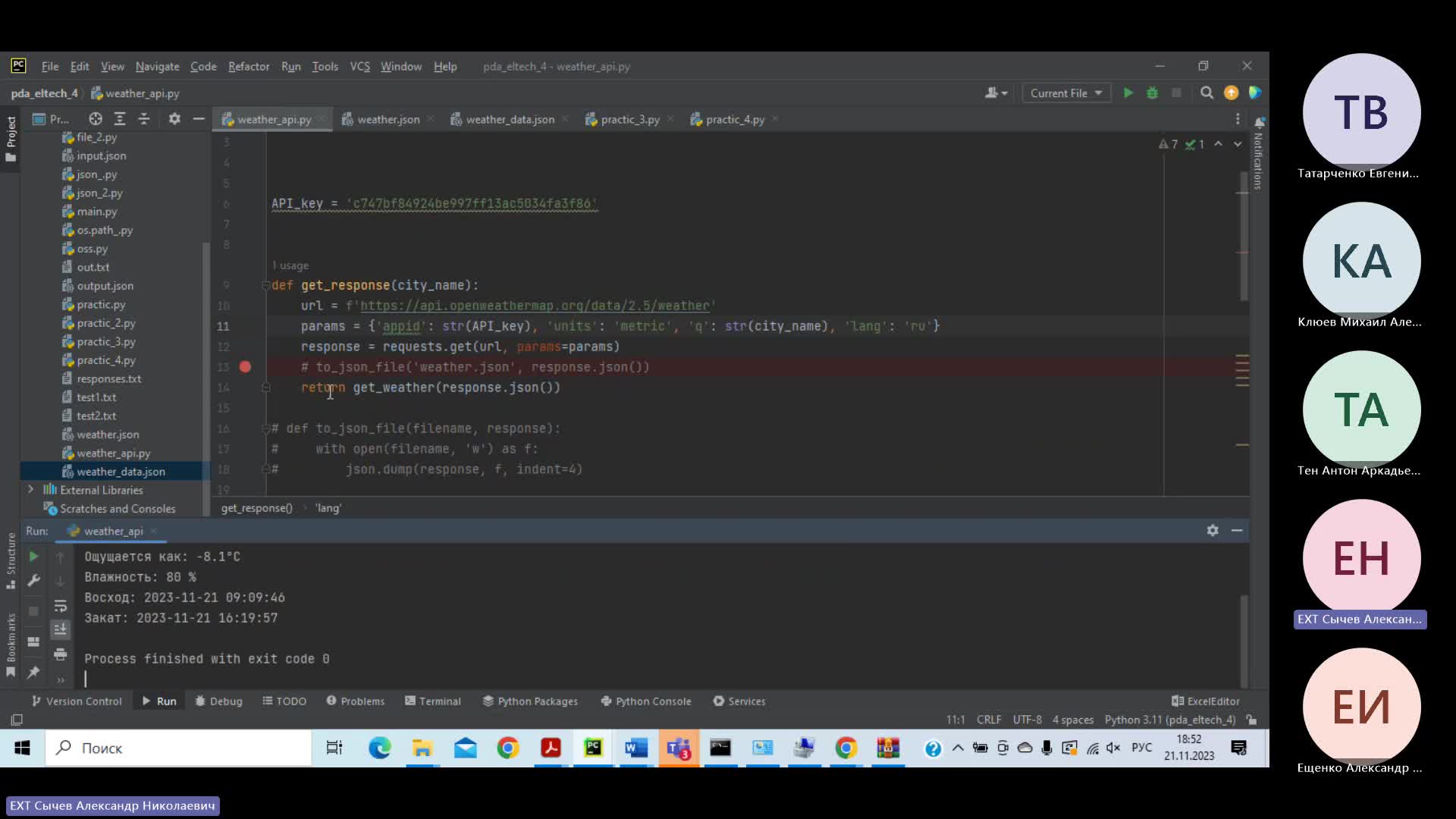
Task: Open inspection warnings count widget
Action: pos(1181,144)
